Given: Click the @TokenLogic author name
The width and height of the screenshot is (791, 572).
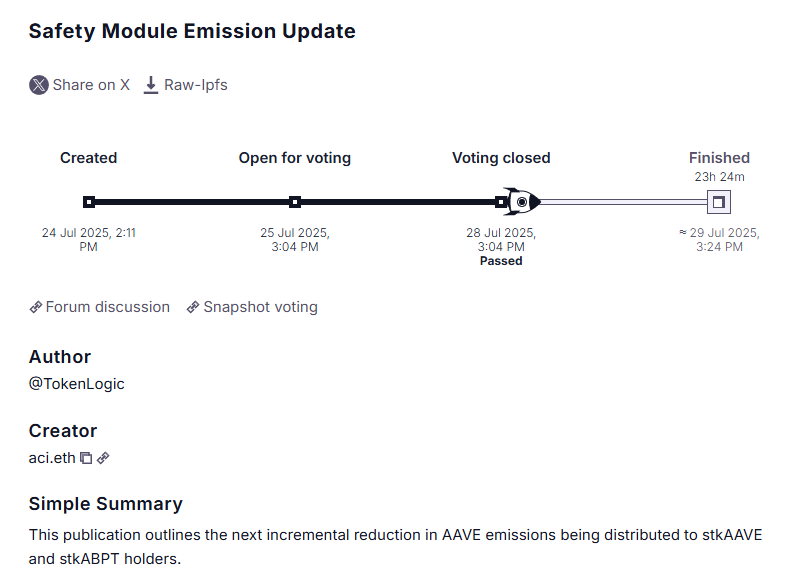Looking at the screenshot, I should [x=77, y=384].
